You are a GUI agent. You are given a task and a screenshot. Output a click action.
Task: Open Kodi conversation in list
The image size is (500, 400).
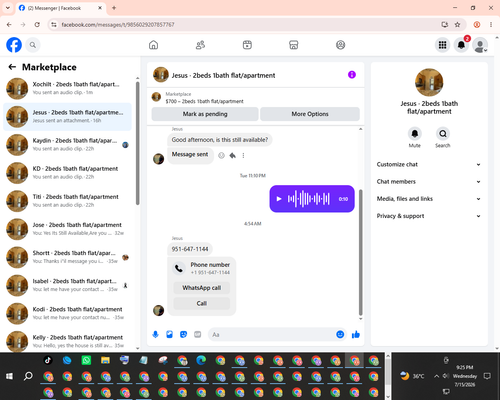tap(67, 313)
